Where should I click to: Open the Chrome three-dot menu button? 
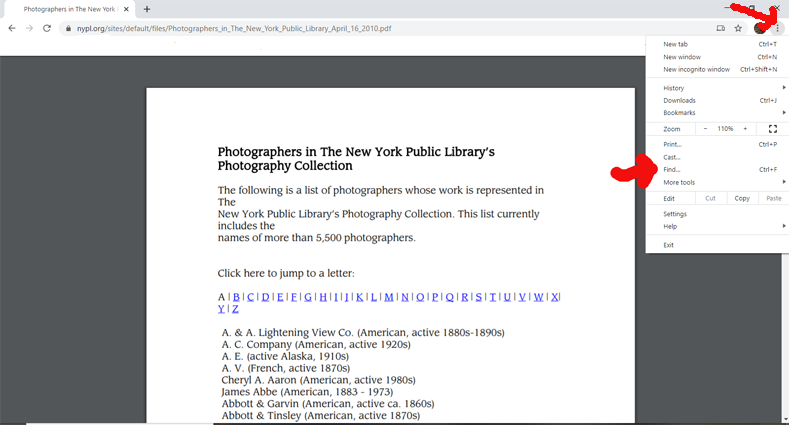(777, 28)
